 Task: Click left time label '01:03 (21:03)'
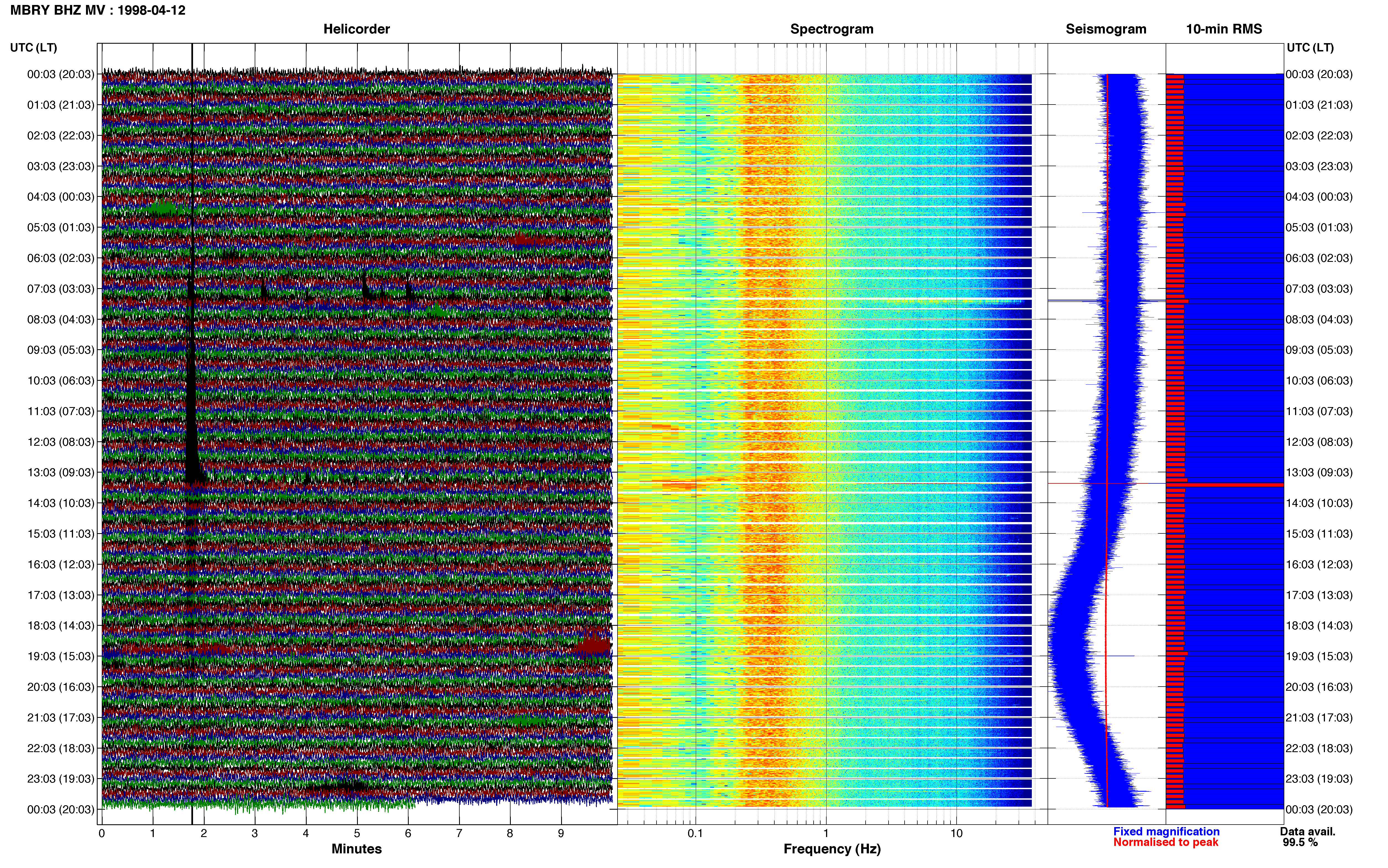(x=61, y=105)
